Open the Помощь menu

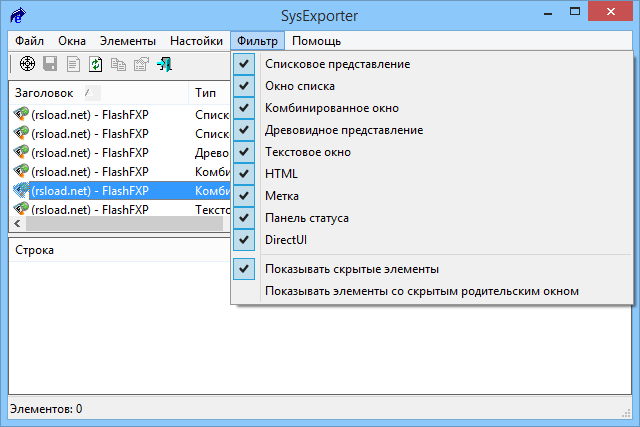pyautogui.click(x=317, y=41)
